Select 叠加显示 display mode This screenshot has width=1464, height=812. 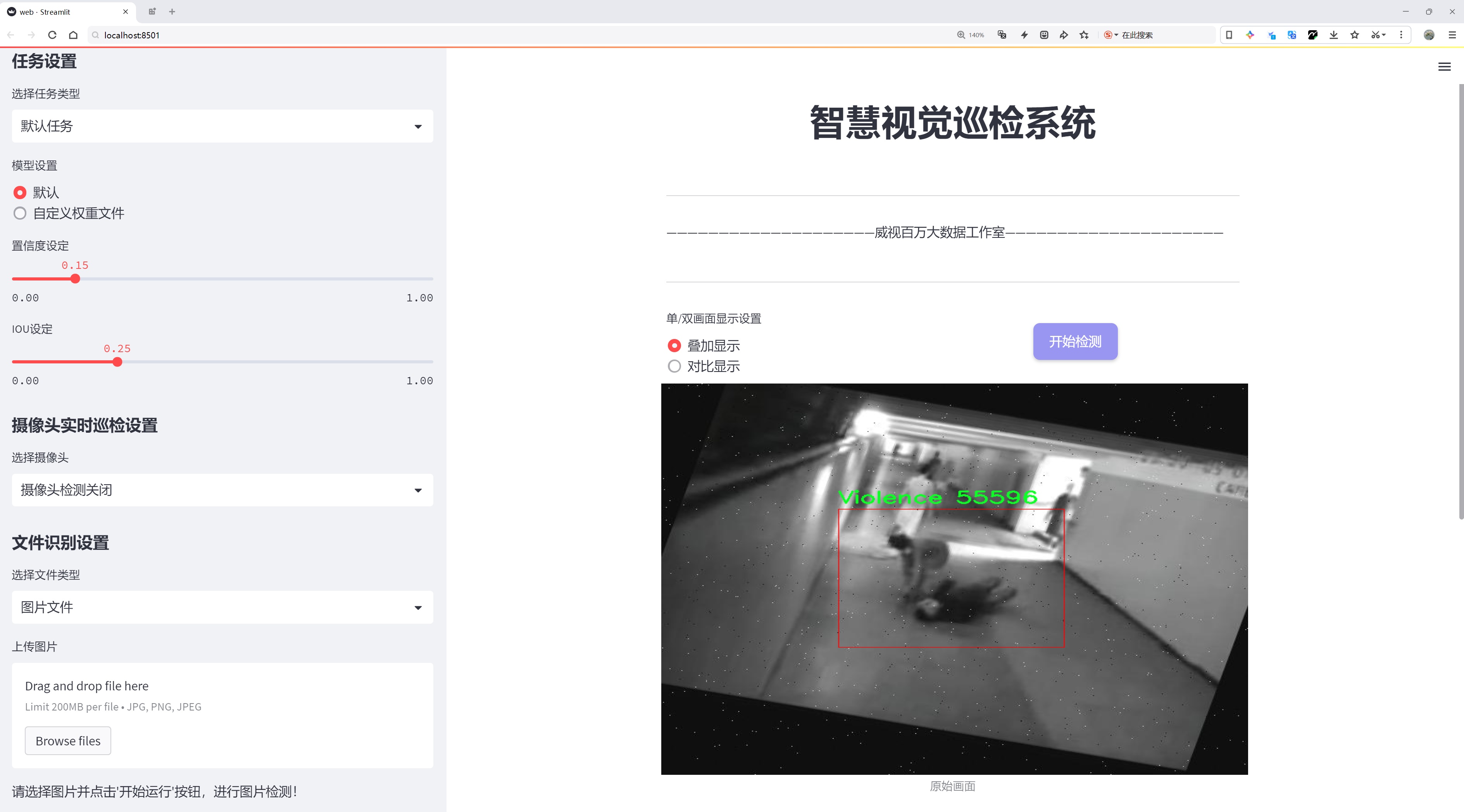(x=674, y=346)
